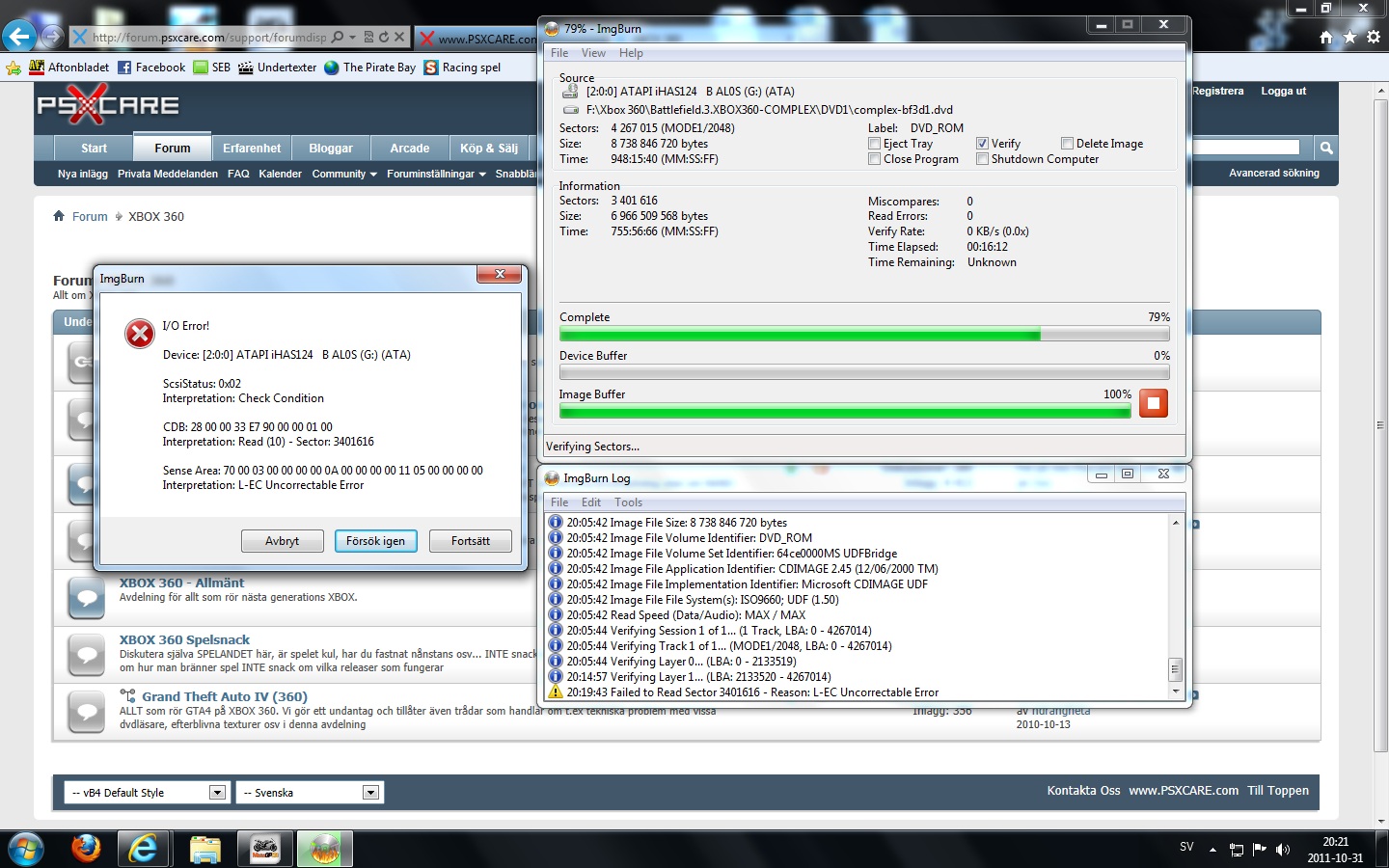Click the browser home icon
This screenshot has height=868, width=1389.
[1326, 38]
